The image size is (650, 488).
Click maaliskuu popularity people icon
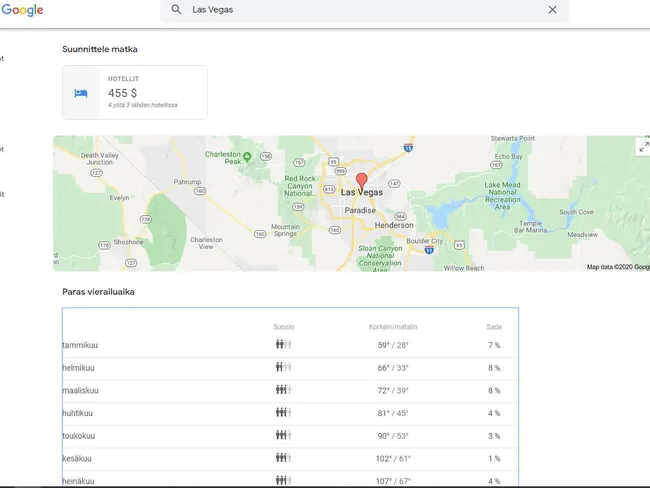pos(284,390)
